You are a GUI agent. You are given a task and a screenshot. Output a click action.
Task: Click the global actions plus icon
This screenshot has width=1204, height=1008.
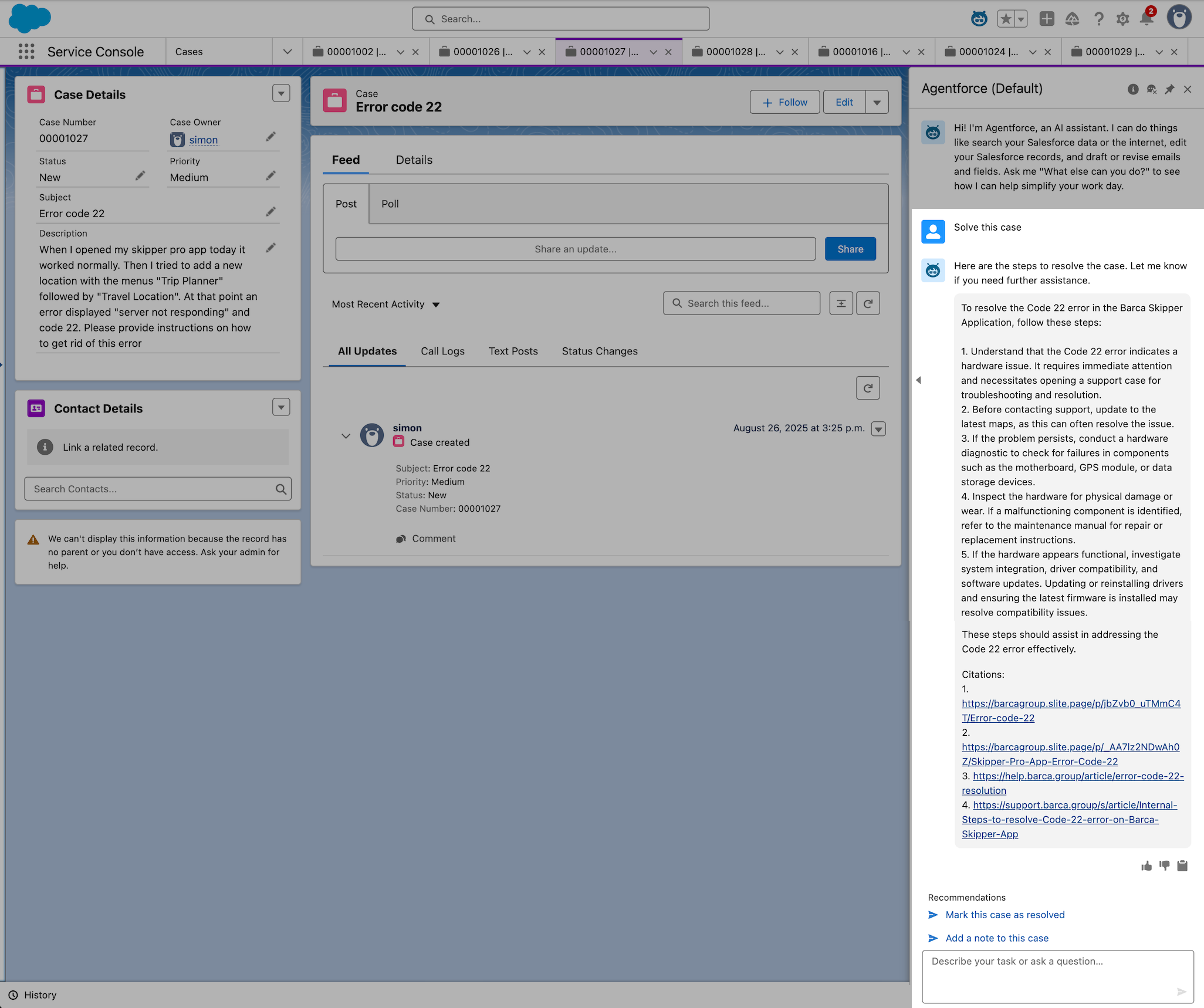click(1047, 19)
